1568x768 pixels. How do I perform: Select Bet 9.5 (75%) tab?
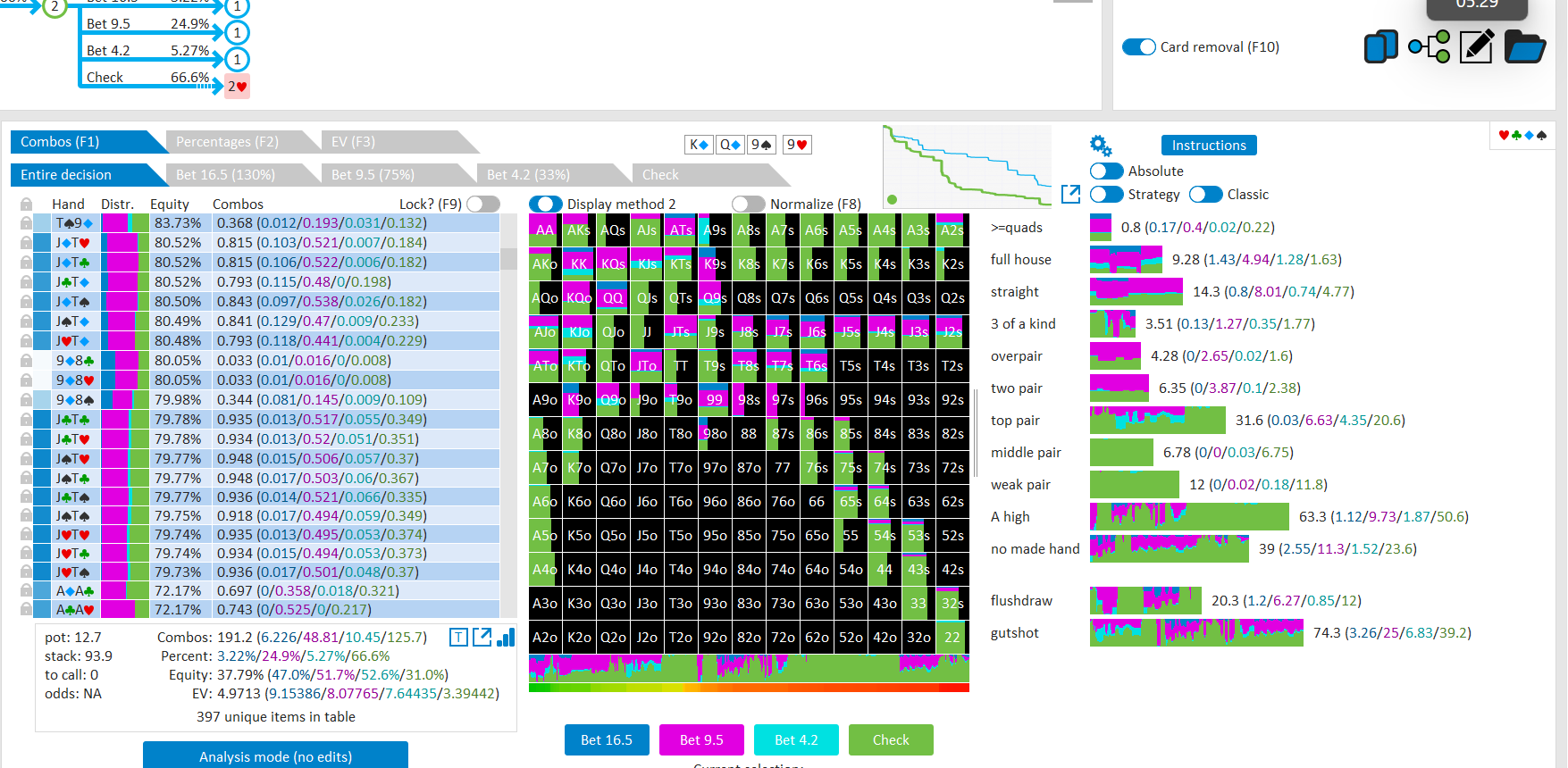(x=398, y=175)
